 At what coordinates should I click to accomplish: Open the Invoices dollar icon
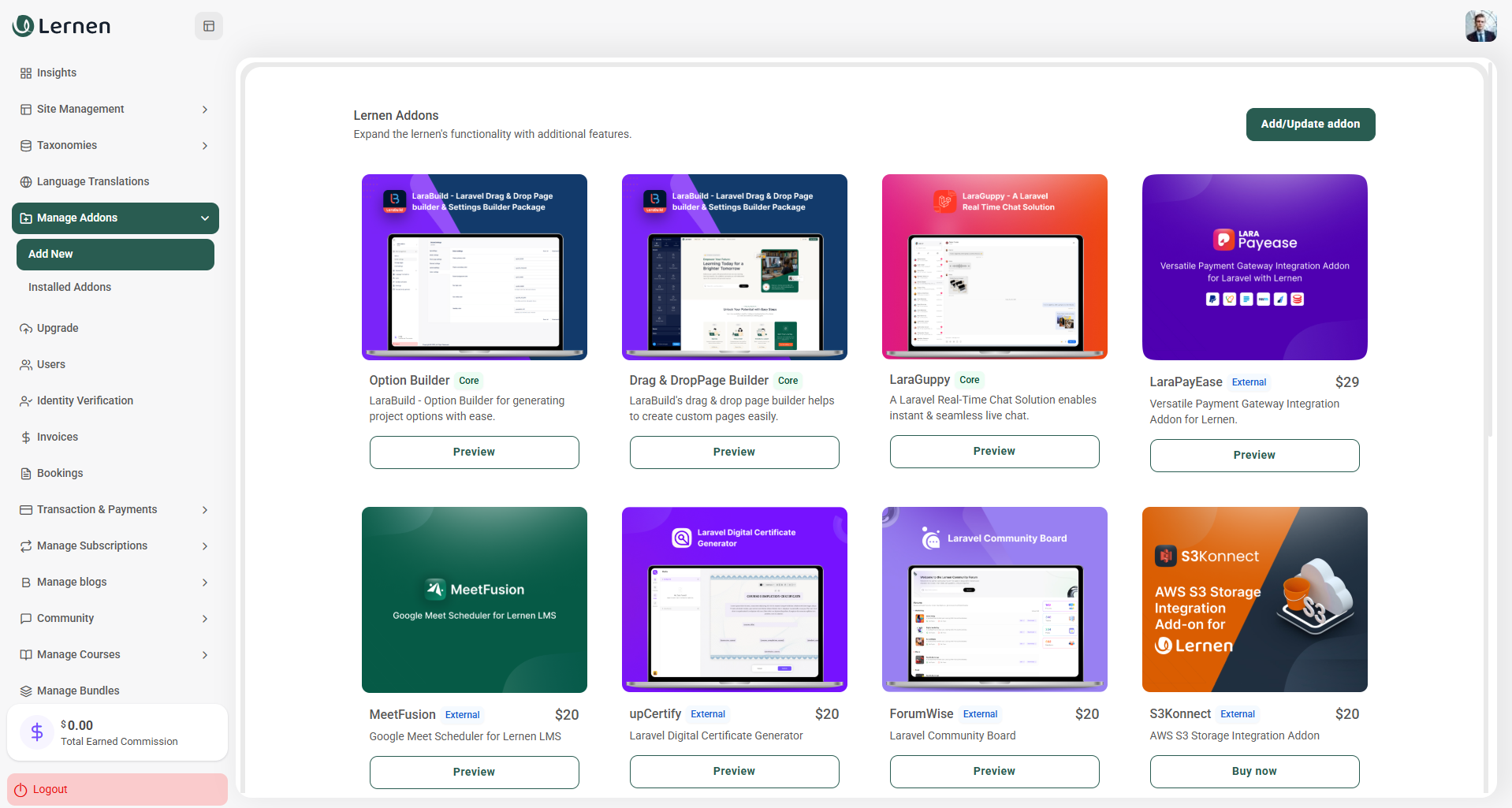[26, 437]
